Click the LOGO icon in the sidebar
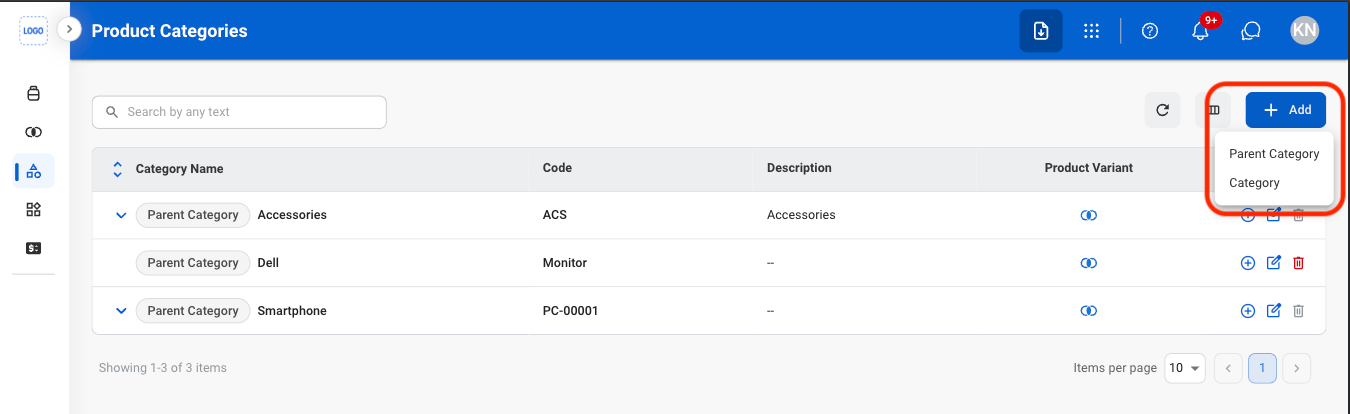Image resolution: width=1350 pixels, height=414 pixels. pos(34,31)
